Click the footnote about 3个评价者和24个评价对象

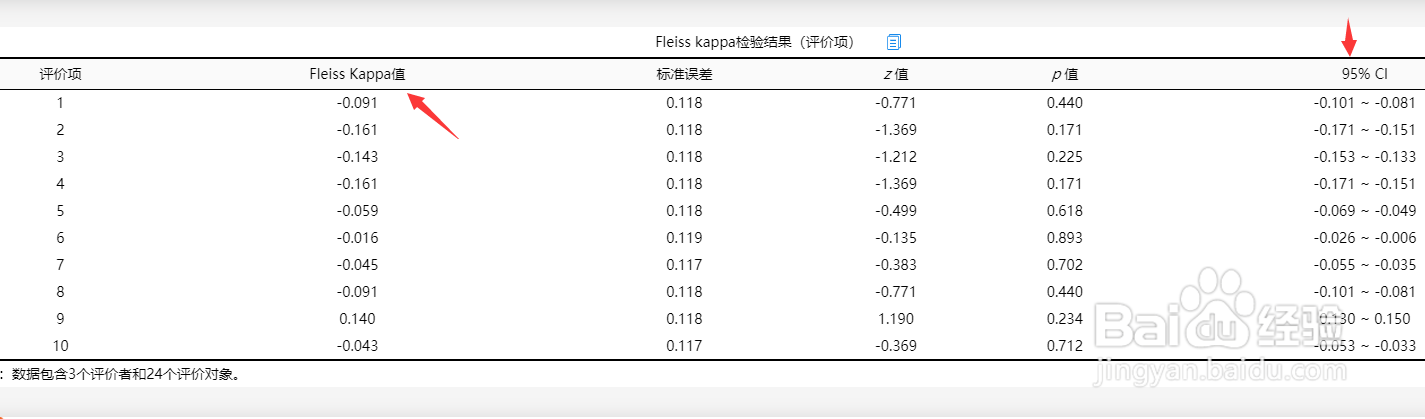coord(125,375)
